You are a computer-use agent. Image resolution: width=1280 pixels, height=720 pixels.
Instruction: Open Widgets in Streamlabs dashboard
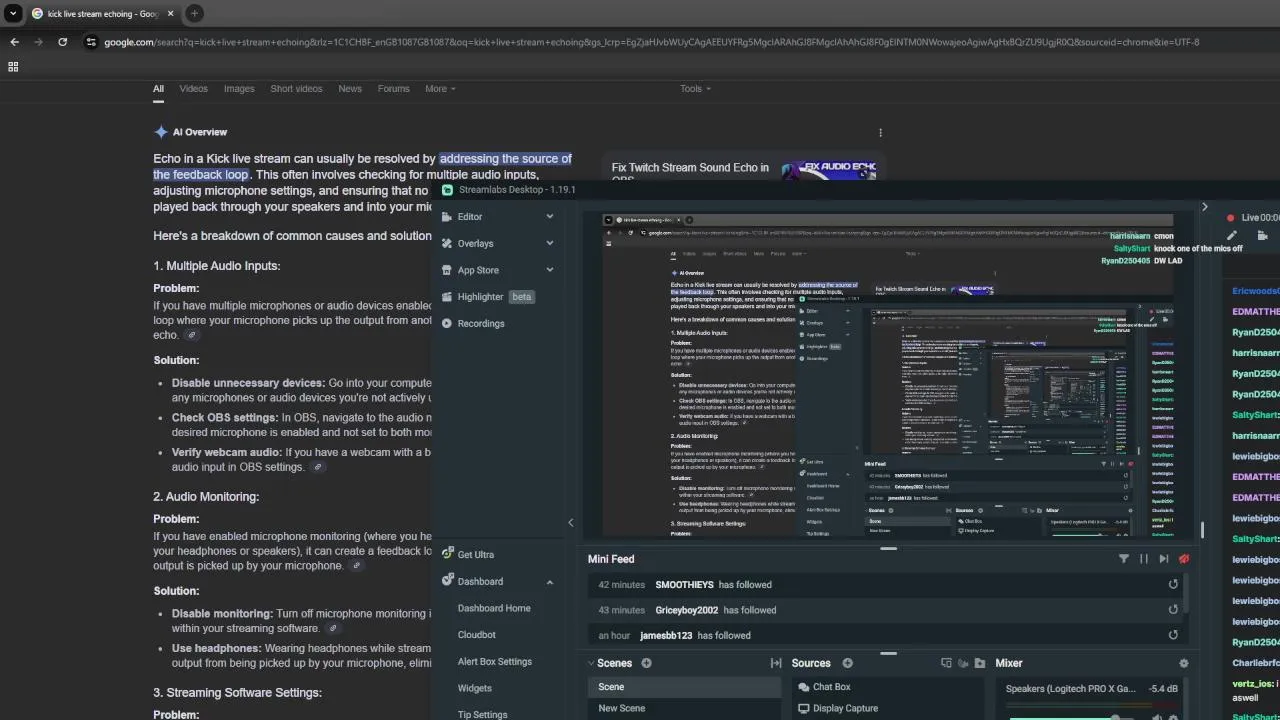(x=475, y=688)
